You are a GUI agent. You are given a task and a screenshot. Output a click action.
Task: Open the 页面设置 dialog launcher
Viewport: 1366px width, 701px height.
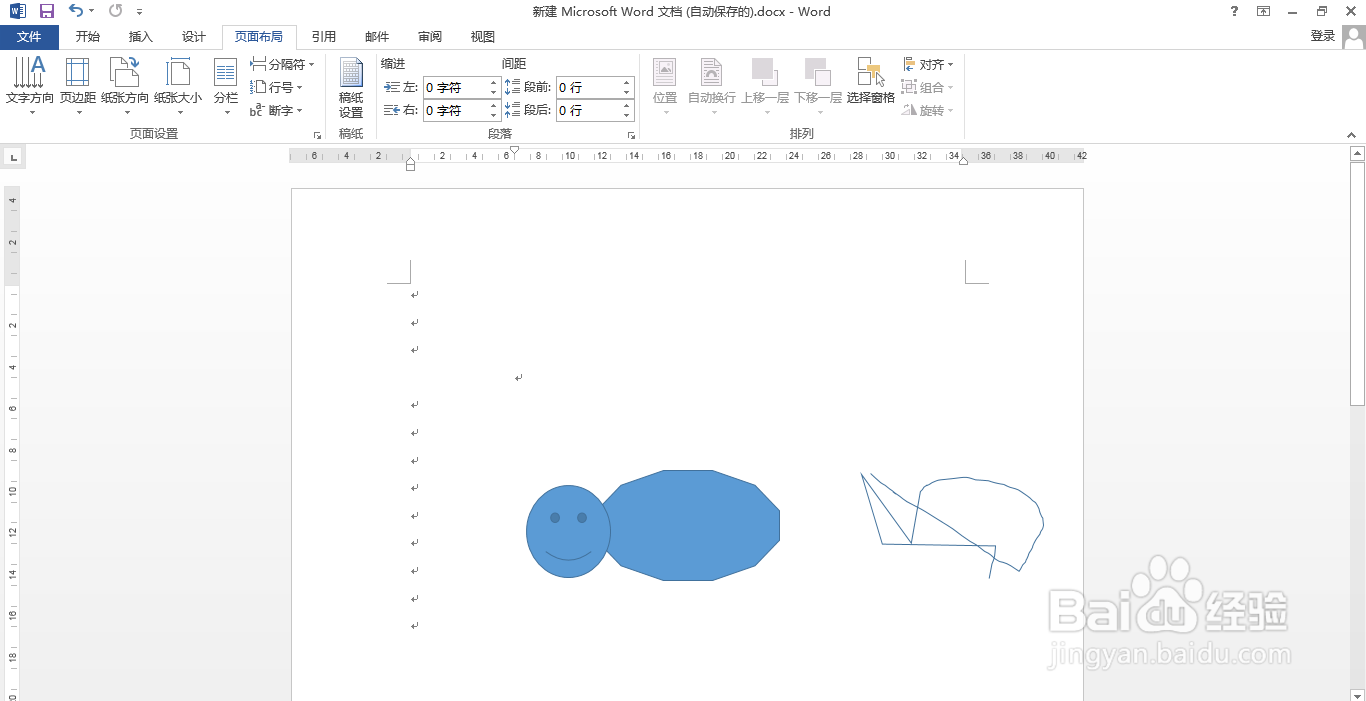coord(318,134)
